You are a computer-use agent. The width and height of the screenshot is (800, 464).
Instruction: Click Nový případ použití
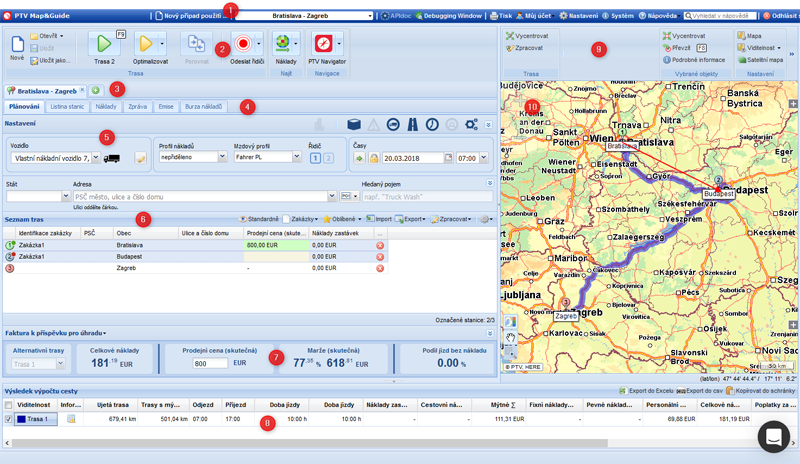tap(189, 16)
